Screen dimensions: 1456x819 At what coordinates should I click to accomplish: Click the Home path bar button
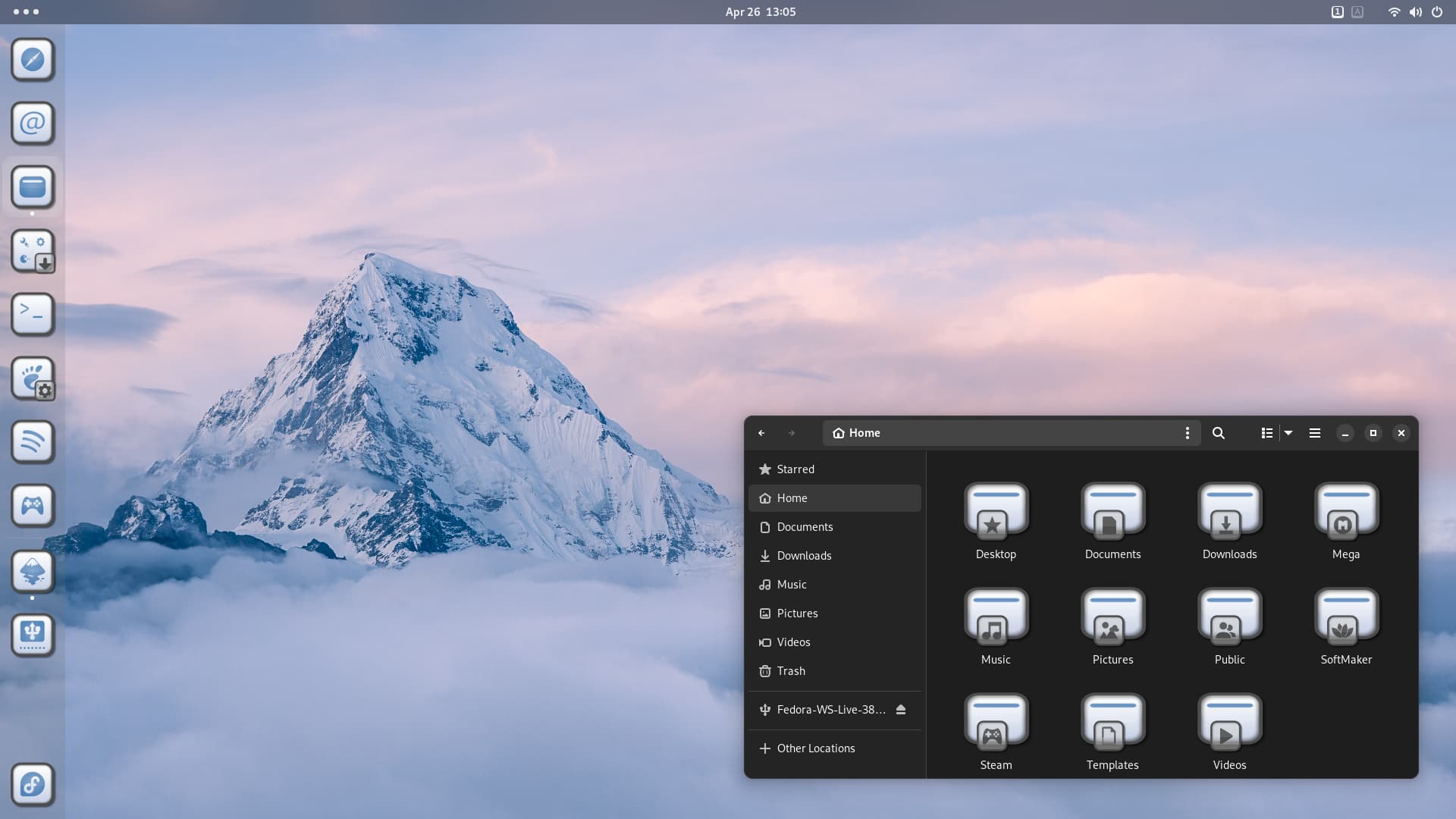tap(857, 433)
